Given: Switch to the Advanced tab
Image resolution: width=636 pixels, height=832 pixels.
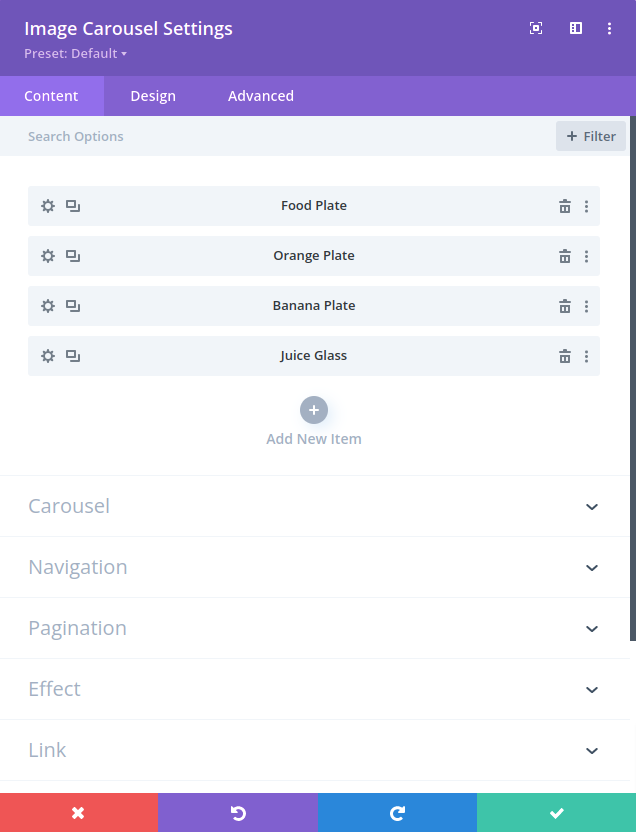Looking at the screenshot, I should [x=260, y=95].
